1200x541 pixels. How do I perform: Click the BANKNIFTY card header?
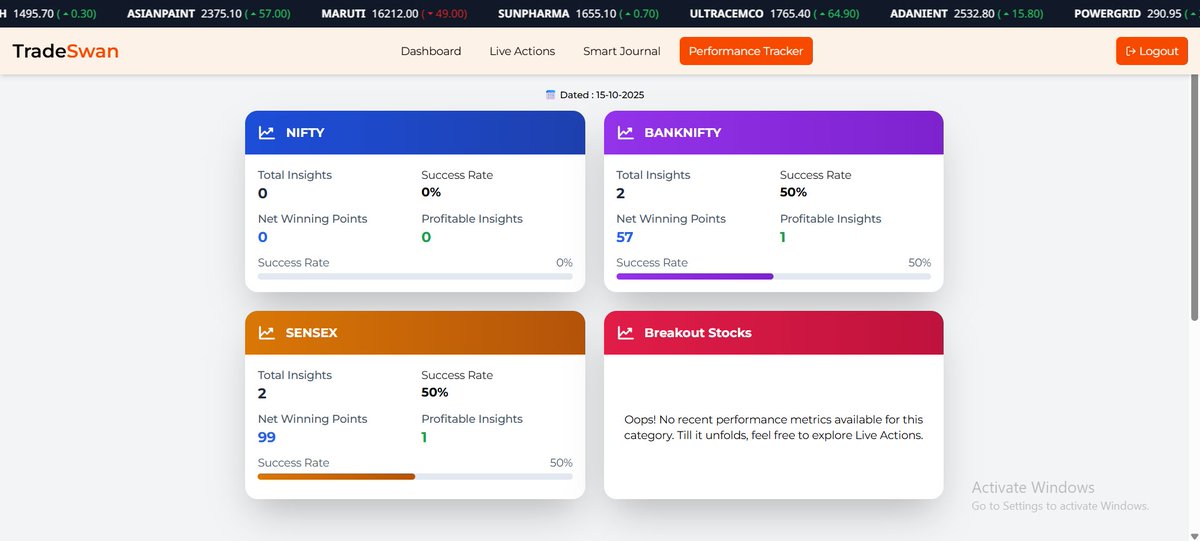coord(773,132)
